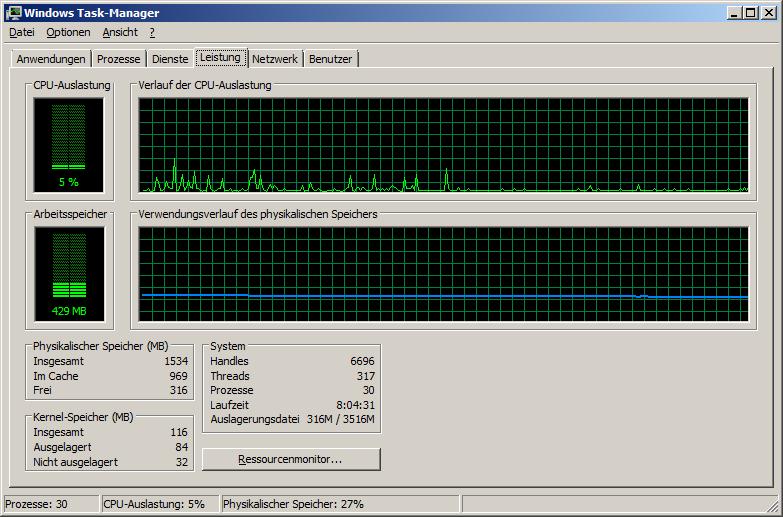
Task: Click status bar text CPU-Auslastung: 5%
Action: coord(154,505)
